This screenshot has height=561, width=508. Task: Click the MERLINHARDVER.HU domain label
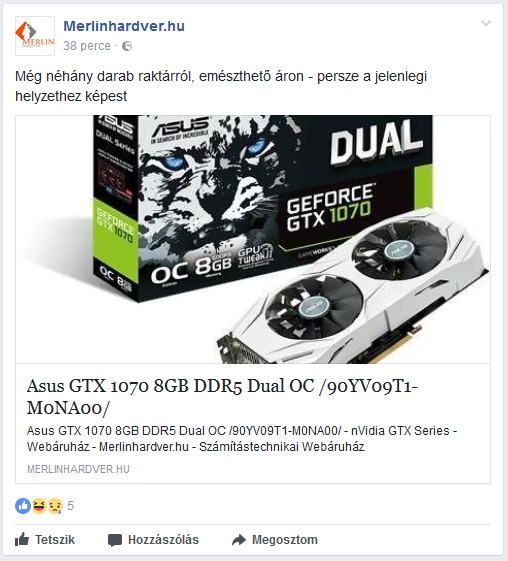click(78, 469)
